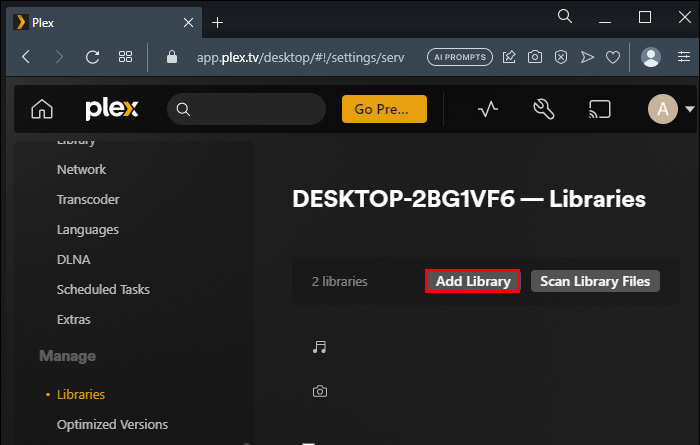
Task: Open Activity pulse icon in Plex header
Action: point(488,109)
